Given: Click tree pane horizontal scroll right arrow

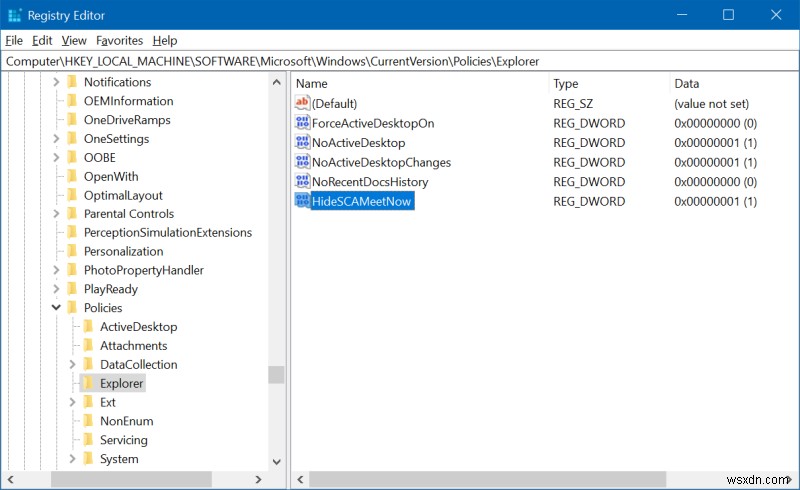Looking at the screenshot, I should 258,479.
